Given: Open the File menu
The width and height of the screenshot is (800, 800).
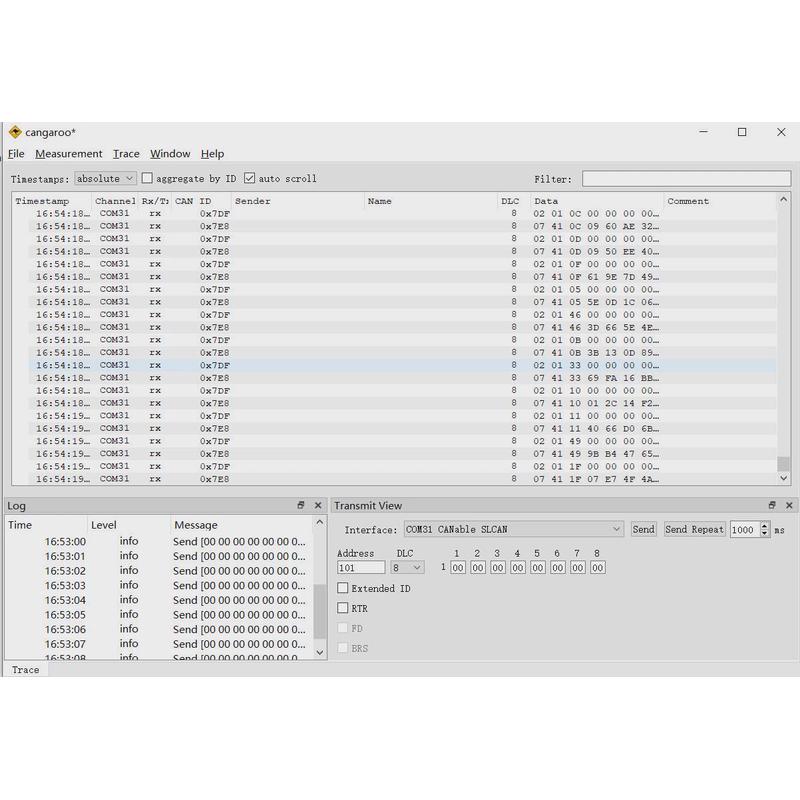Looking at the screenshot, I should tap(16, 154).
